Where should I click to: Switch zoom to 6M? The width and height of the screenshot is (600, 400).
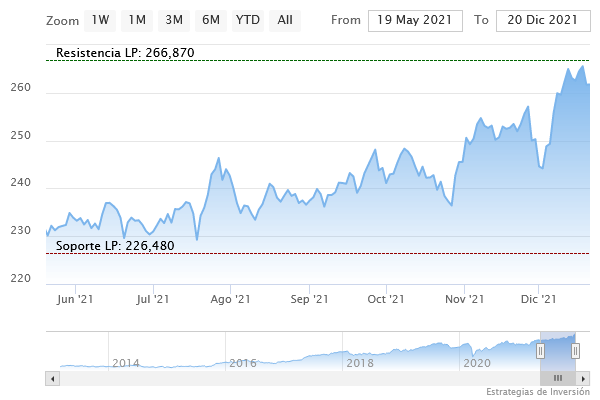tap(210, 20)
